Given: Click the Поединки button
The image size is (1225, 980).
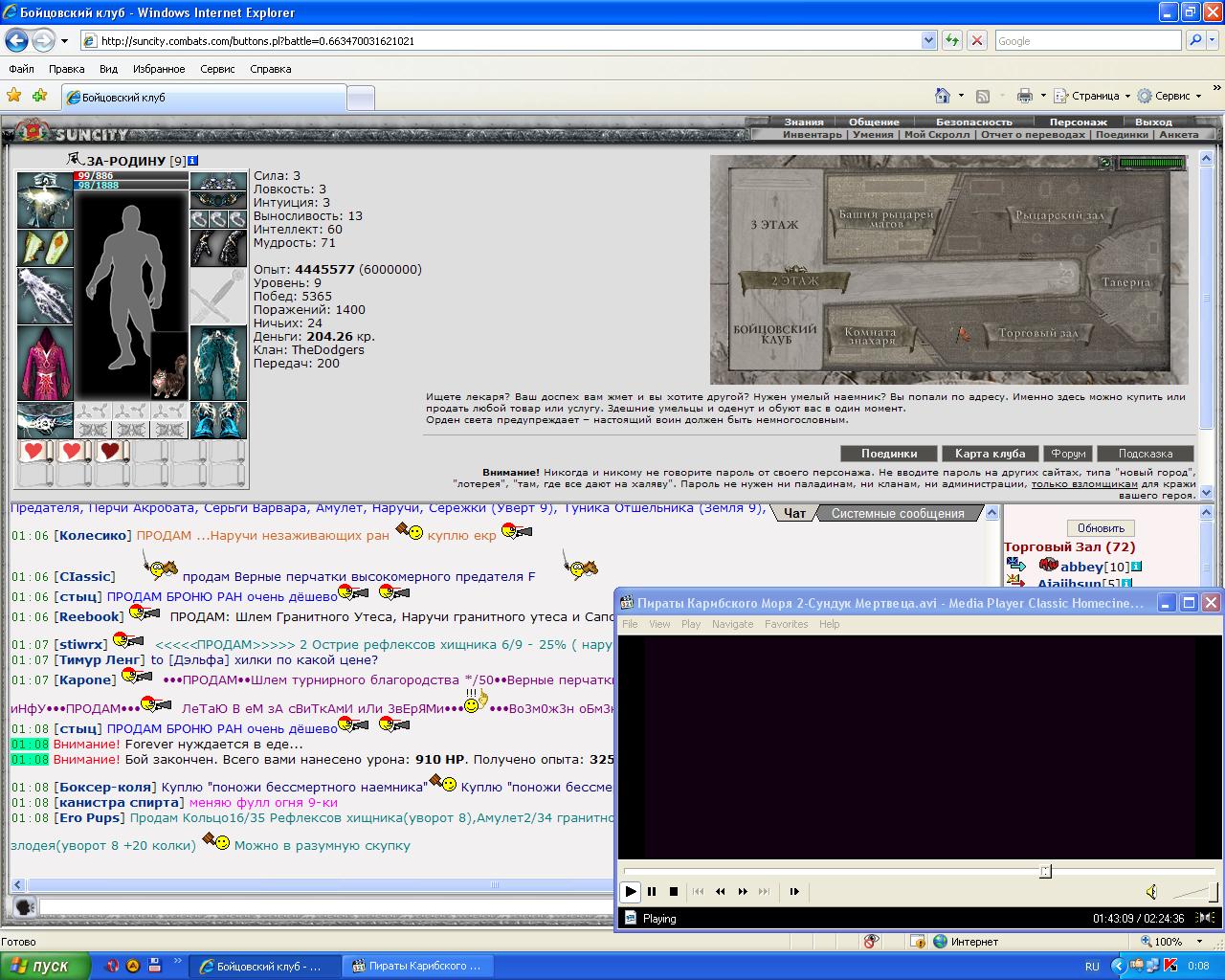Looking at the screenshot, I should (x=889, y=454).
